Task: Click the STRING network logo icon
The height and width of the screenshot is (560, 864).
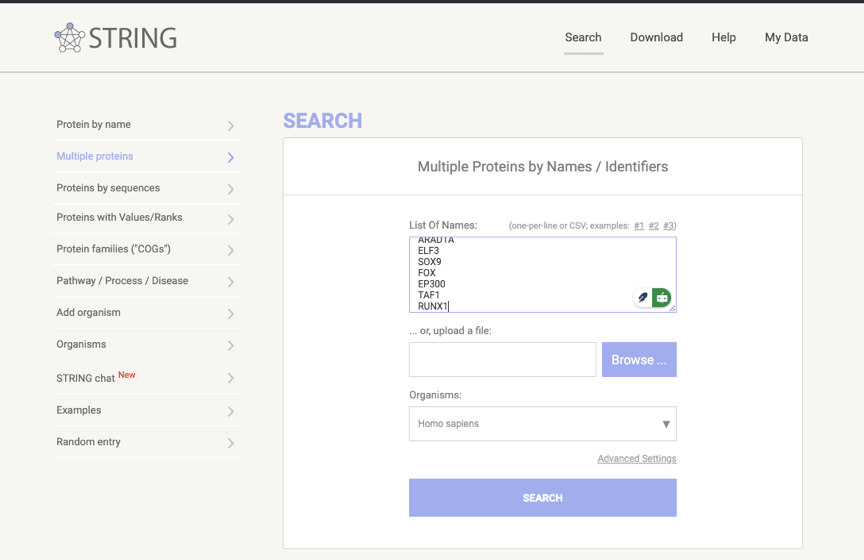Action: coord(69,37)
